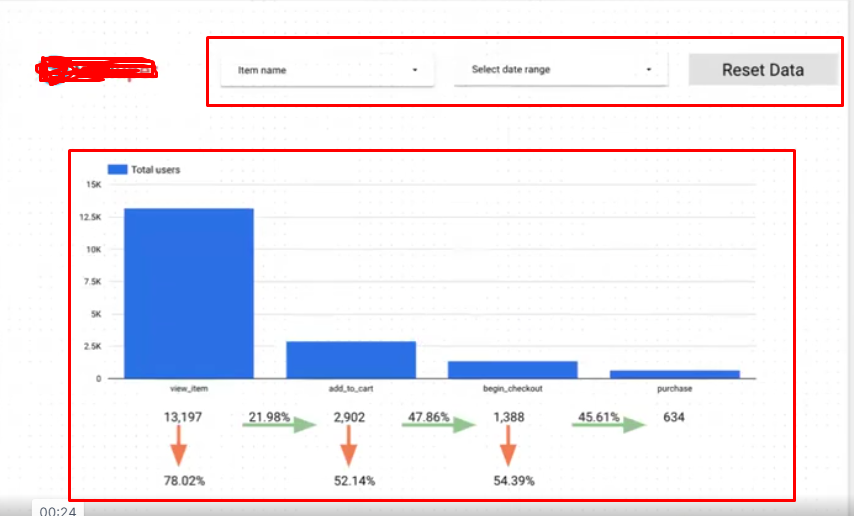Screen dimensions: 854x516
Task: Click the begin_checkout bar in chart
Action: 512,369
